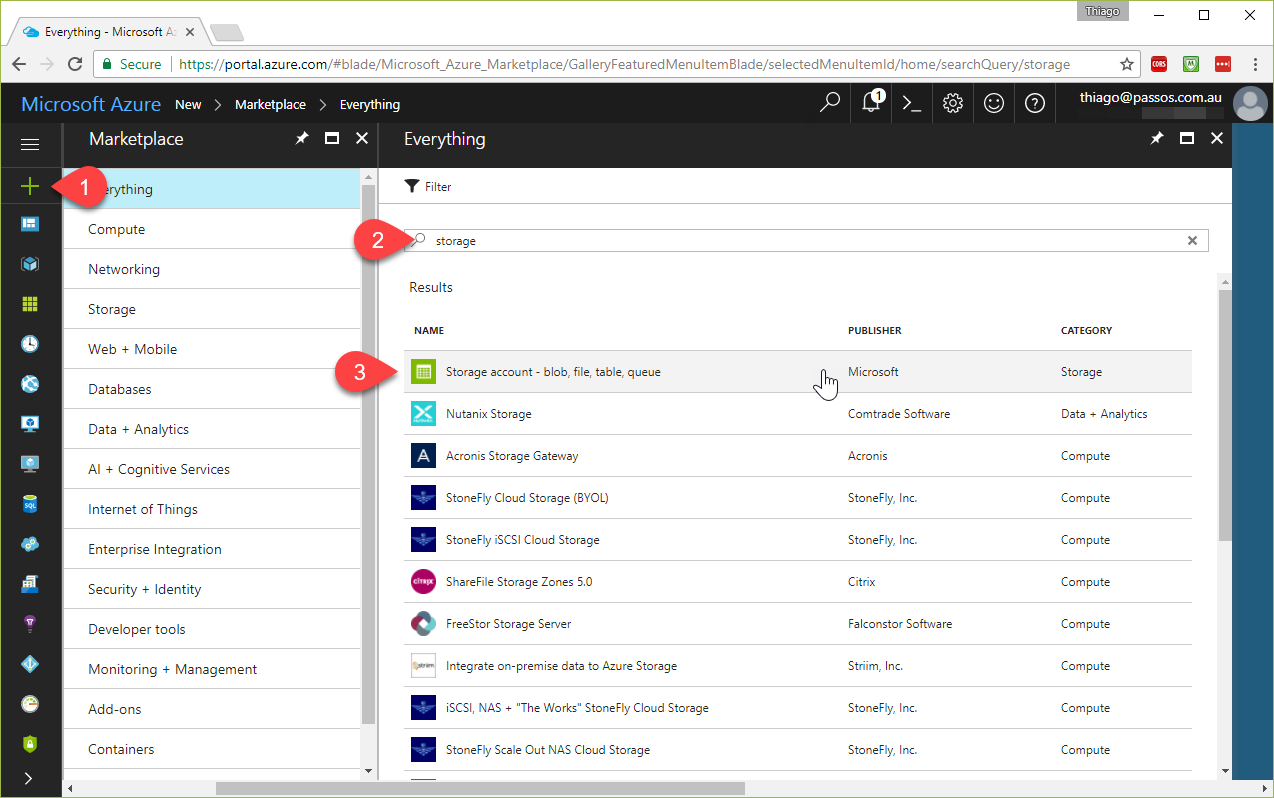Click the red CORS extension icon
Image resolution: width=1274 pixels, height=798 pixels.
pos(1159,64)
